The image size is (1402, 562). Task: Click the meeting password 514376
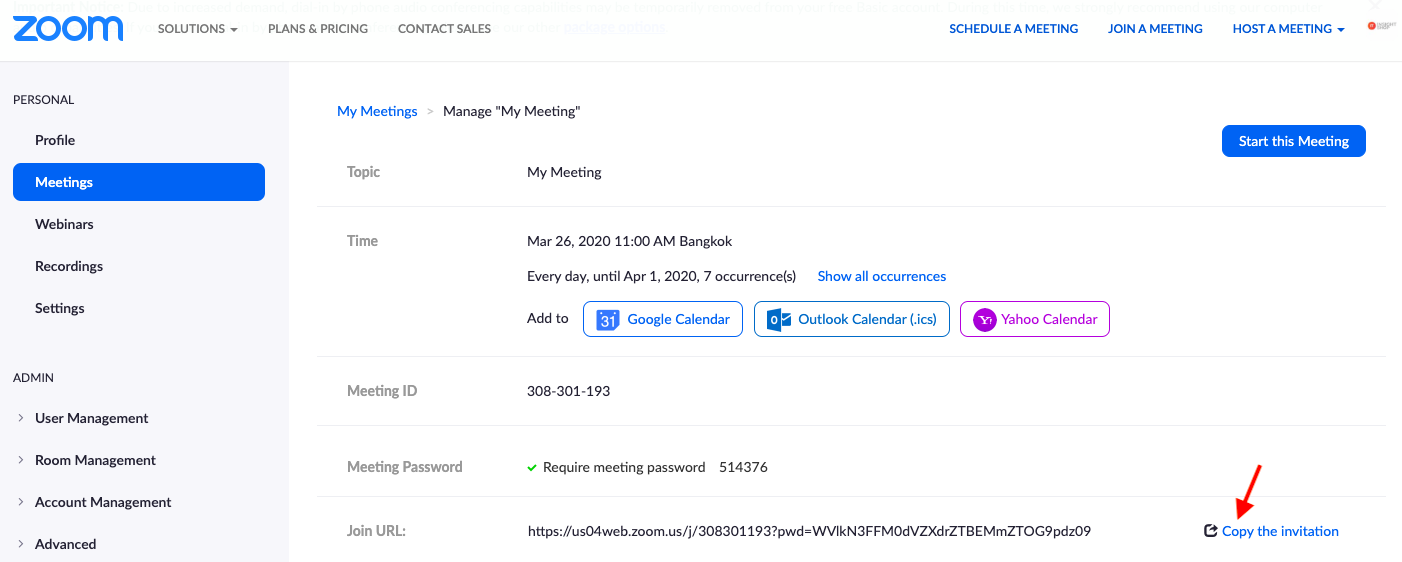coord(743,467)
